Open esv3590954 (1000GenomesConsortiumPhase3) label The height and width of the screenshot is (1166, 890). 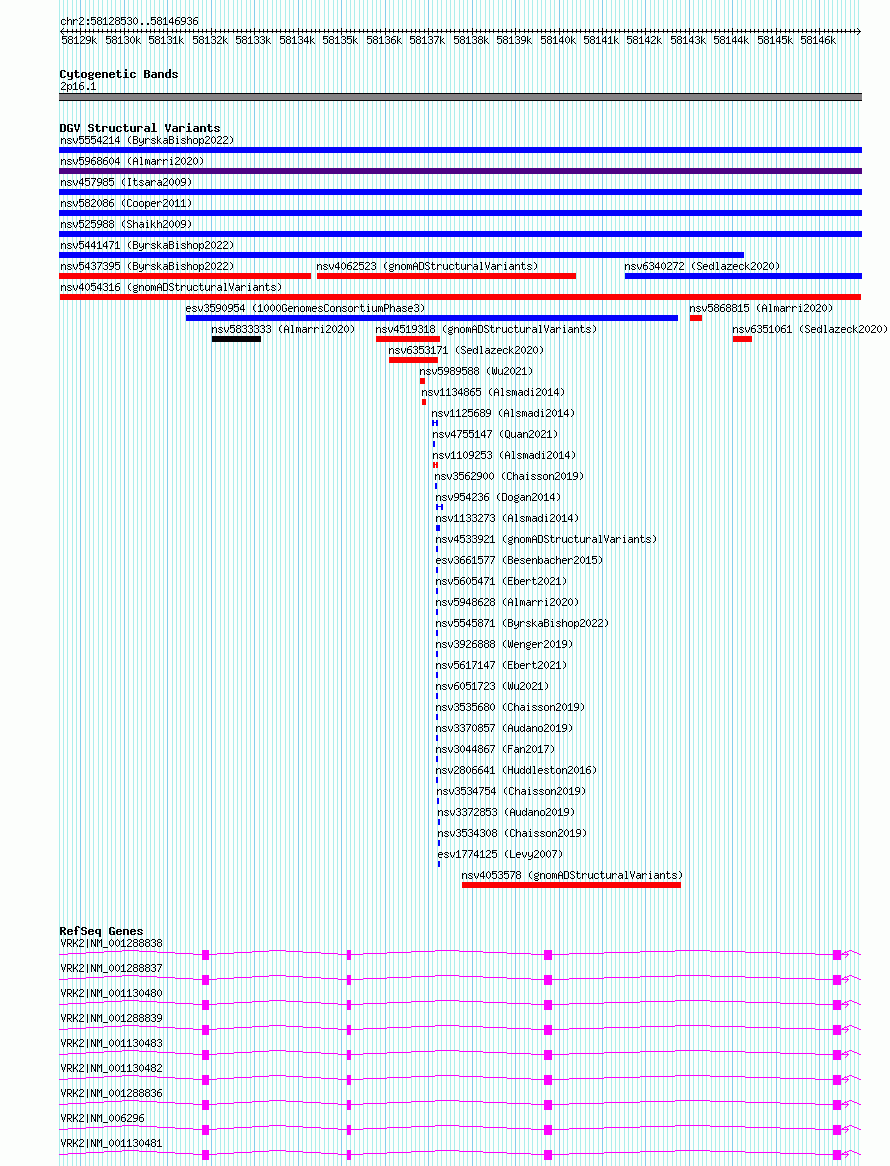coord(306,308)
